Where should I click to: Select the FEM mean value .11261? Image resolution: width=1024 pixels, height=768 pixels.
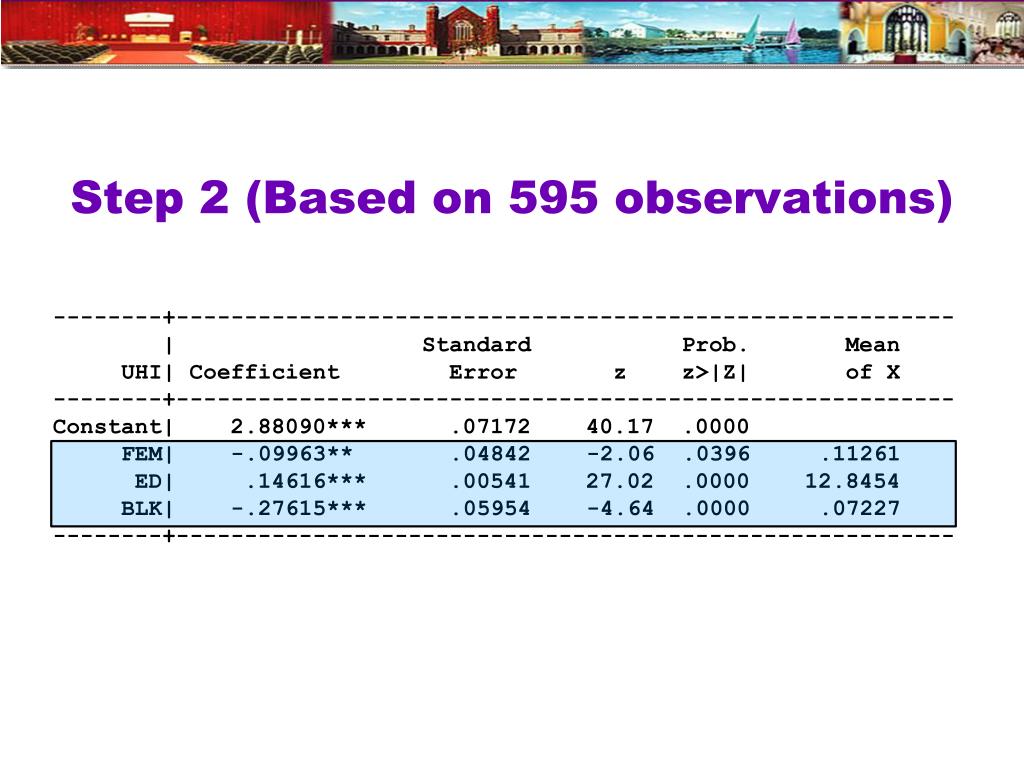(x=860, y=454)
